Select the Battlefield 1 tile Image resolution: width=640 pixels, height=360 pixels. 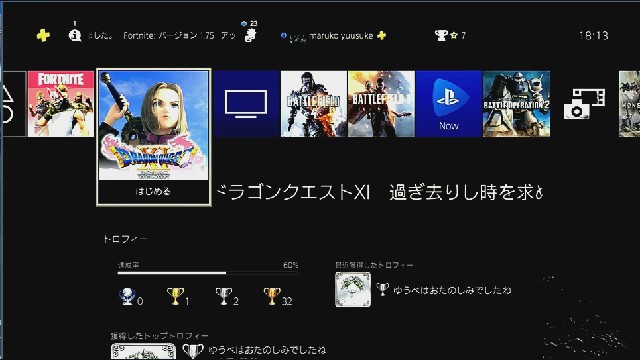coord(381,104)
